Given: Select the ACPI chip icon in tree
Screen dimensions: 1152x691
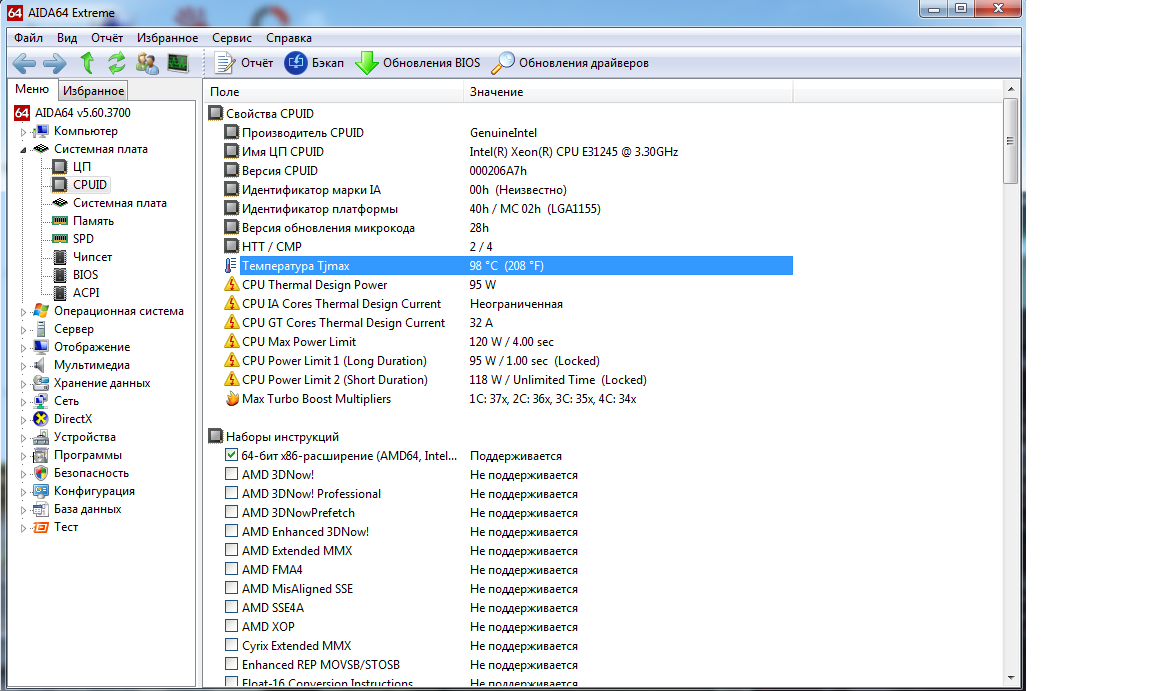Looking at the screenshot, I should click(x=60, y=292).
